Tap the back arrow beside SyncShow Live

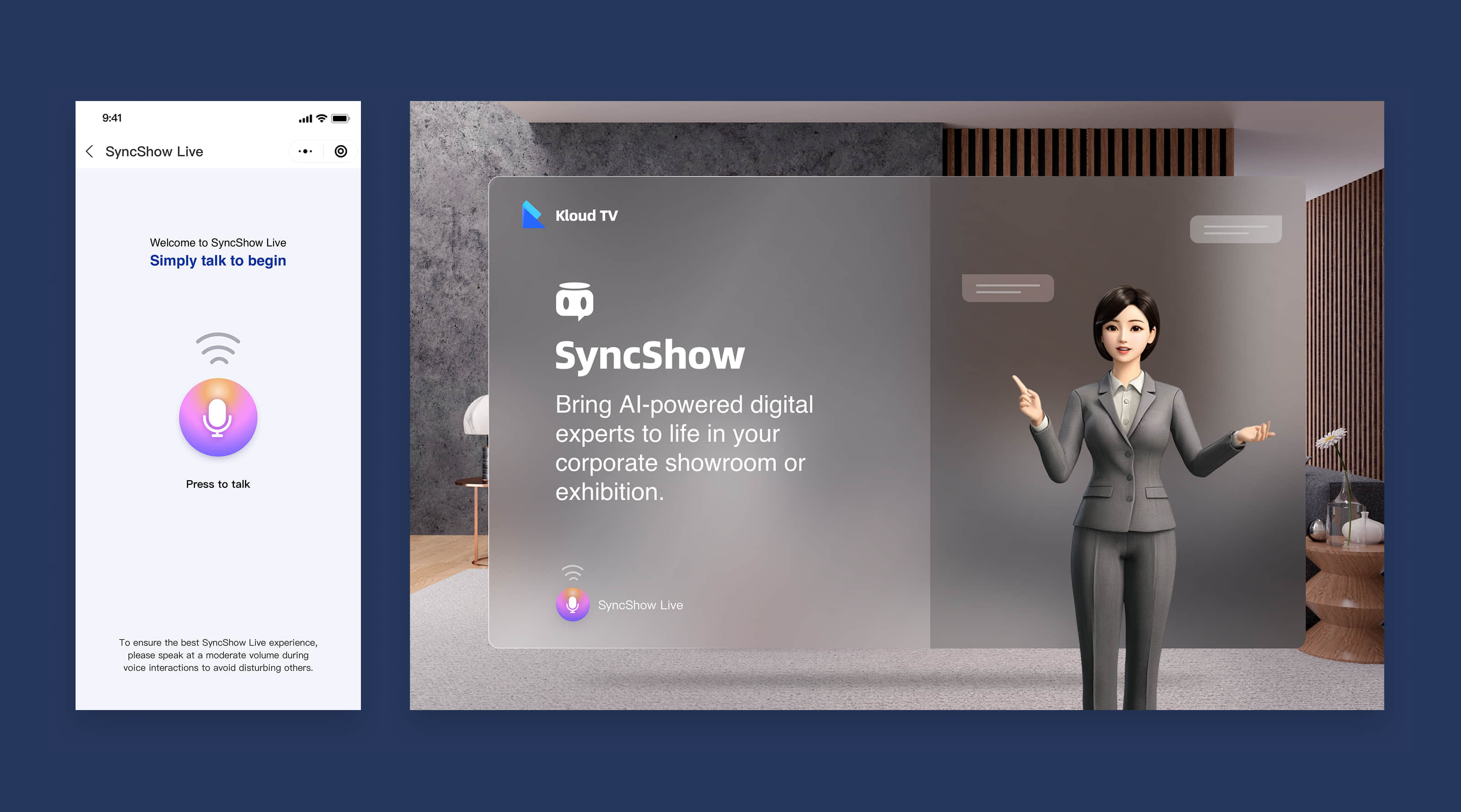tap(90, 152)
